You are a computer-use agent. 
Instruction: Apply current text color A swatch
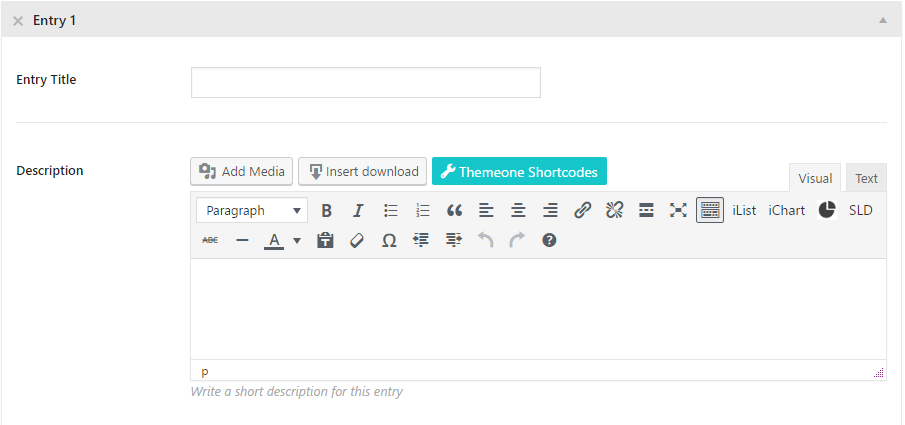pyautogui.click(x=275, y=240)
